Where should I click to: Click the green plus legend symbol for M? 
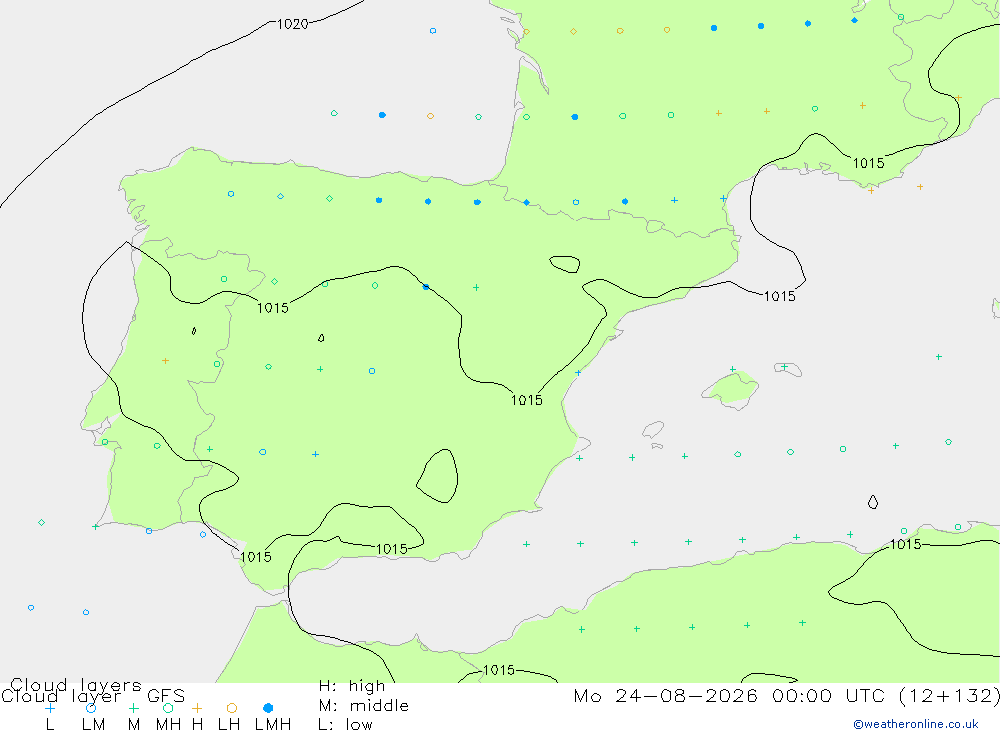(133, 708)
